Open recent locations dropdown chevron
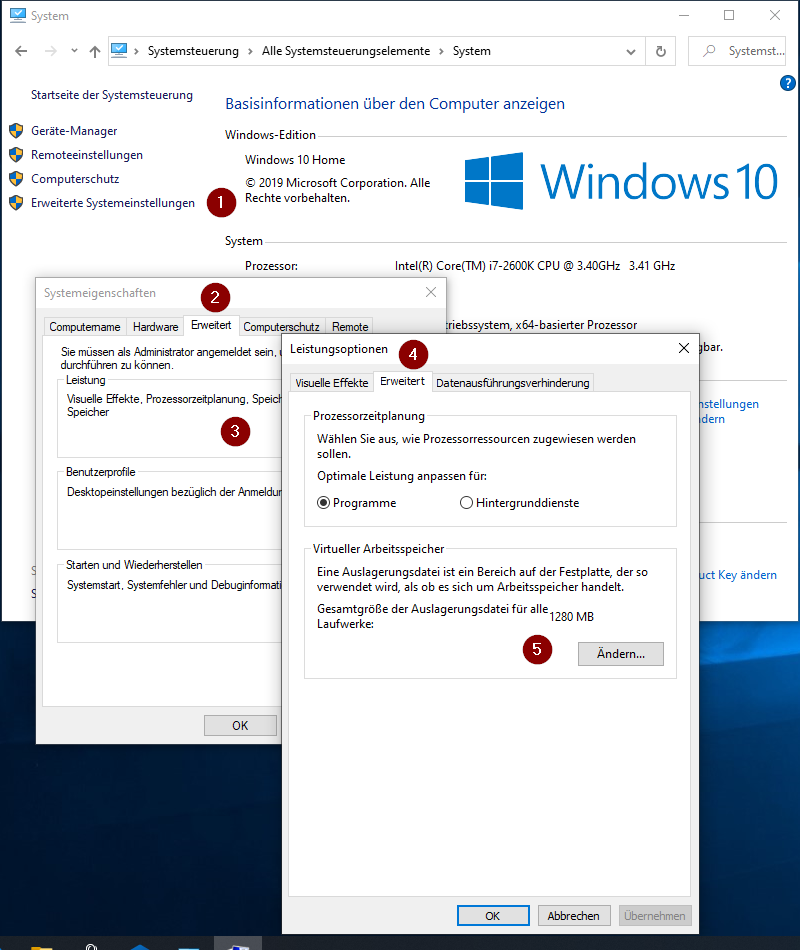 (x=74, y=51)
